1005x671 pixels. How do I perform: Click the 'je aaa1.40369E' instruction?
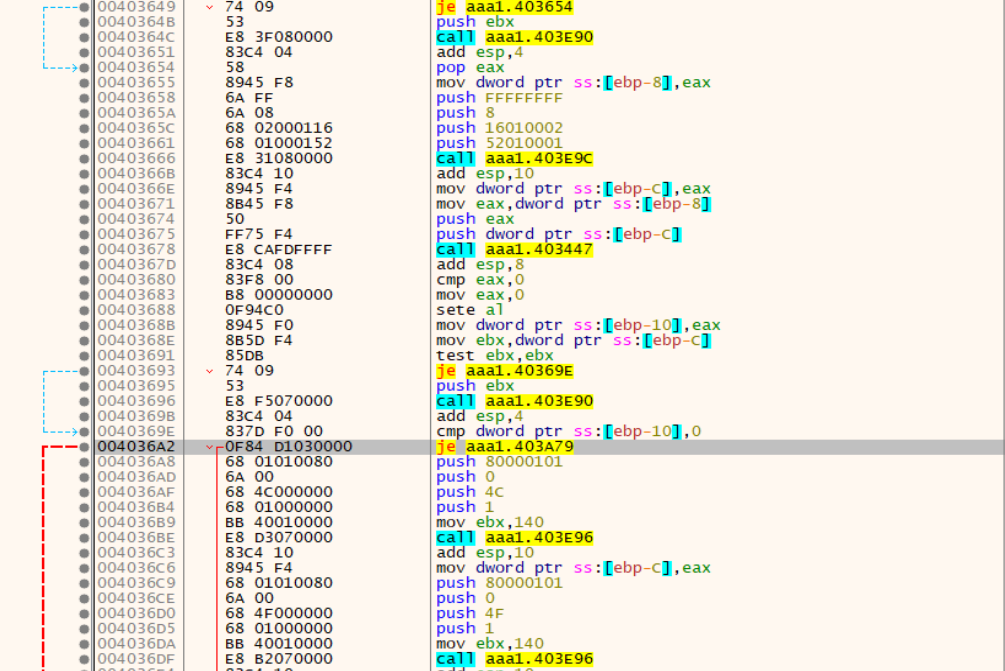pyautogui.click(x=504, y=371)
